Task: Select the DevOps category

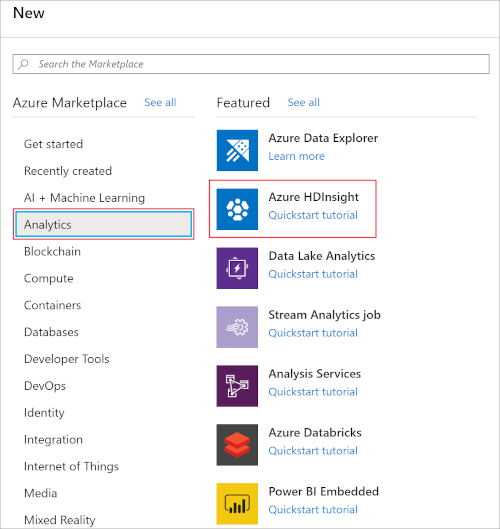Action: pos(45,386)
